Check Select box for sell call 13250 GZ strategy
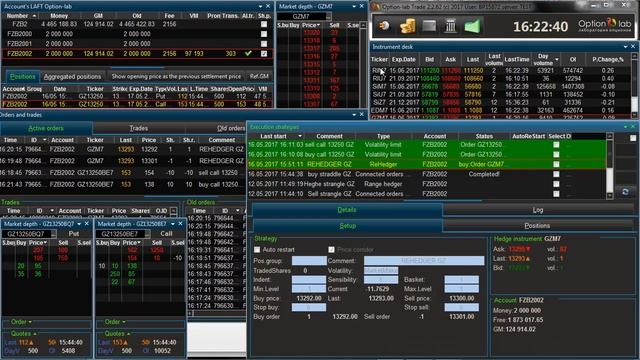 click(x=556, y=145)
